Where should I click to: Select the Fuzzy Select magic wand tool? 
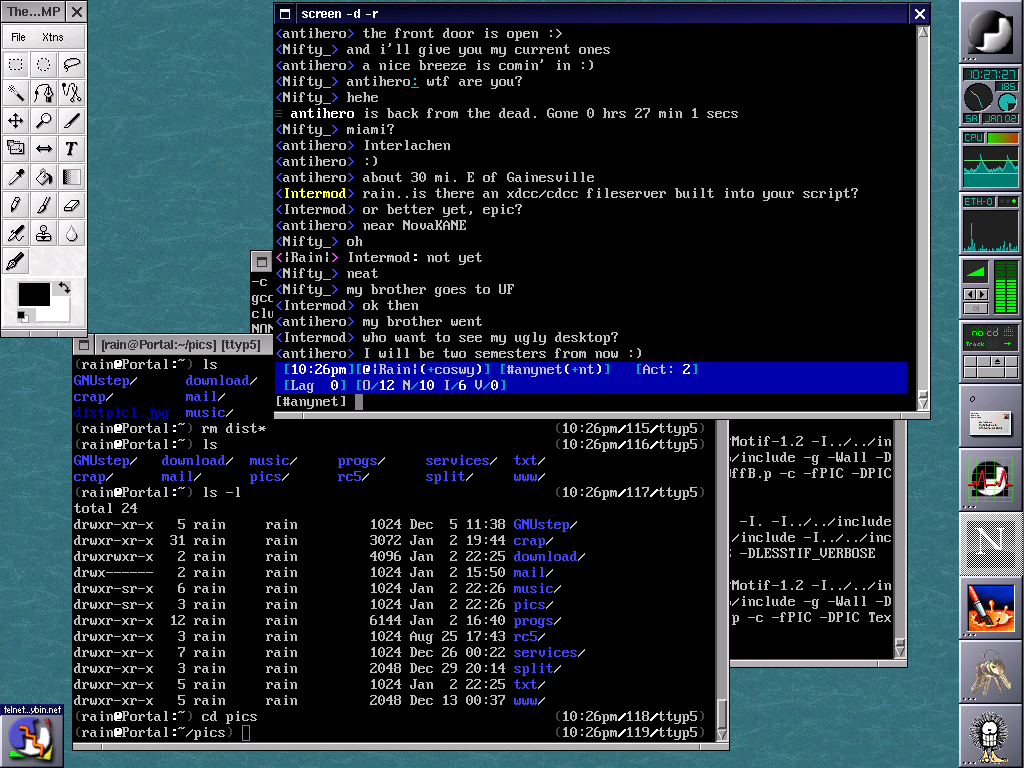click(16, 93)
